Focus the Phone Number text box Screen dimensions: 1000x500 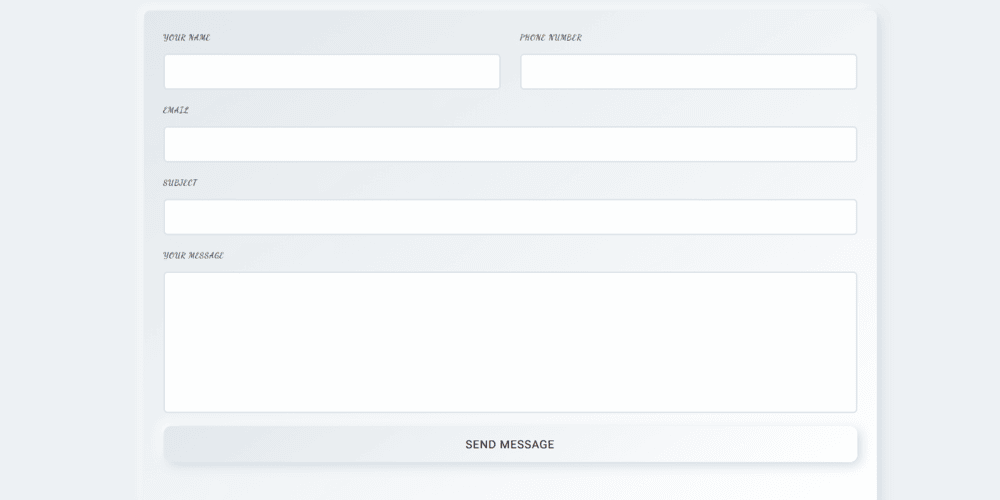(x=688, y=72)
